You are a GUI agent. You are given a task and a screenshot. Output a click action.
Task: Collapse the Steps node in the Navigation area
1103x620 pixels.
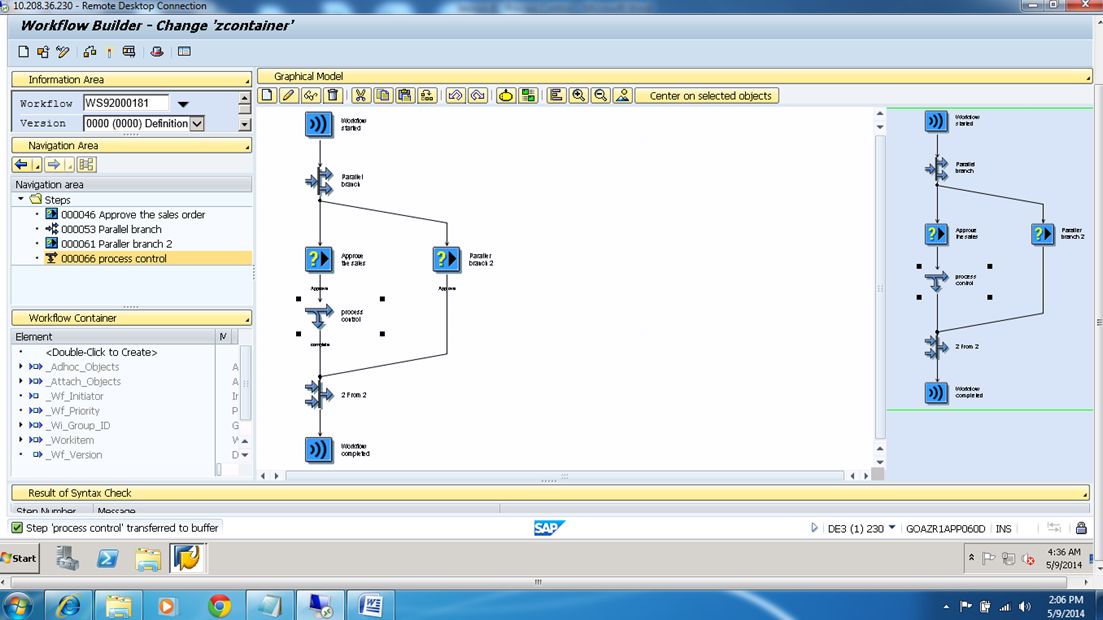(x=22, y=199)
